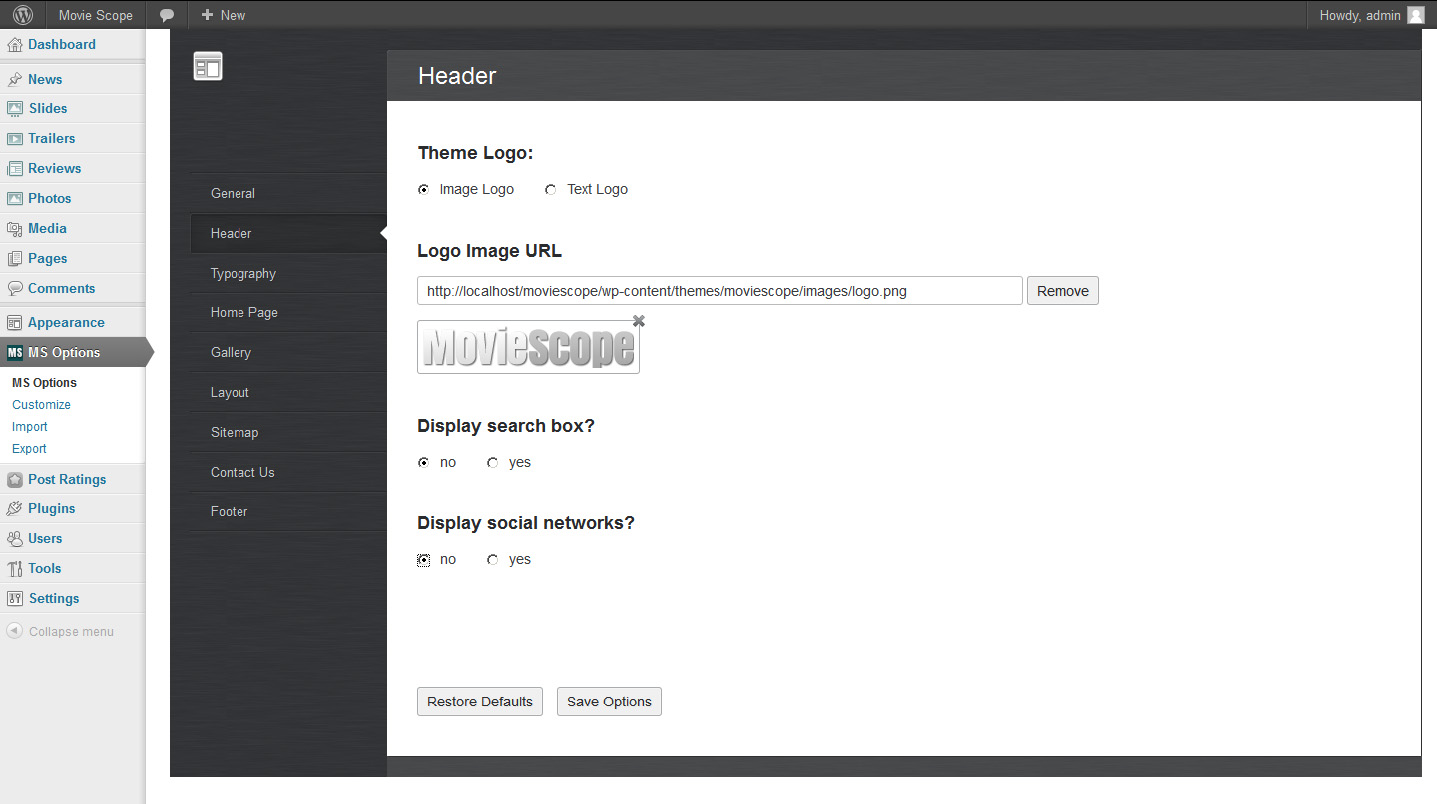Click inside the Logo Image URL field
This screenshot has width=1437, height=804.
[719, 291]
